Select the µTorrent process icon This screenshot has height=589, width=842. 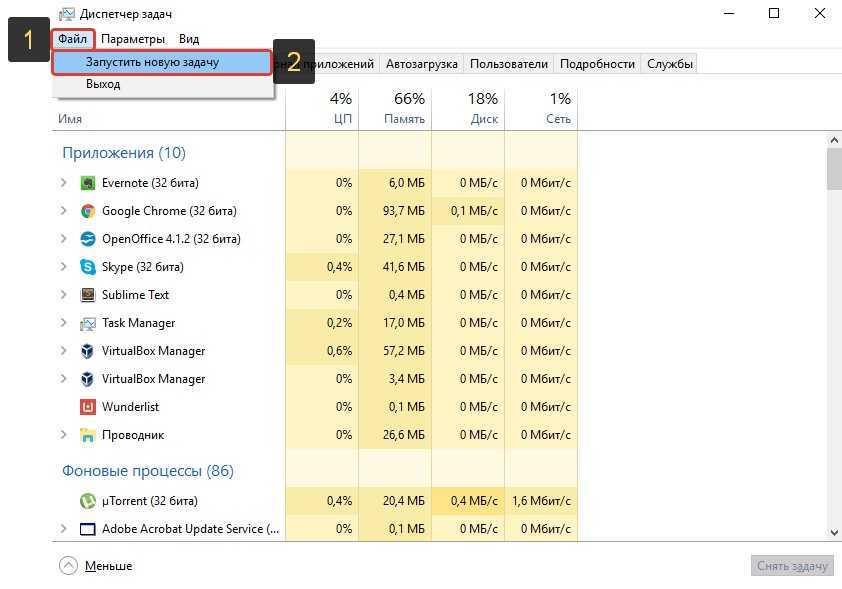click(88, 501)
